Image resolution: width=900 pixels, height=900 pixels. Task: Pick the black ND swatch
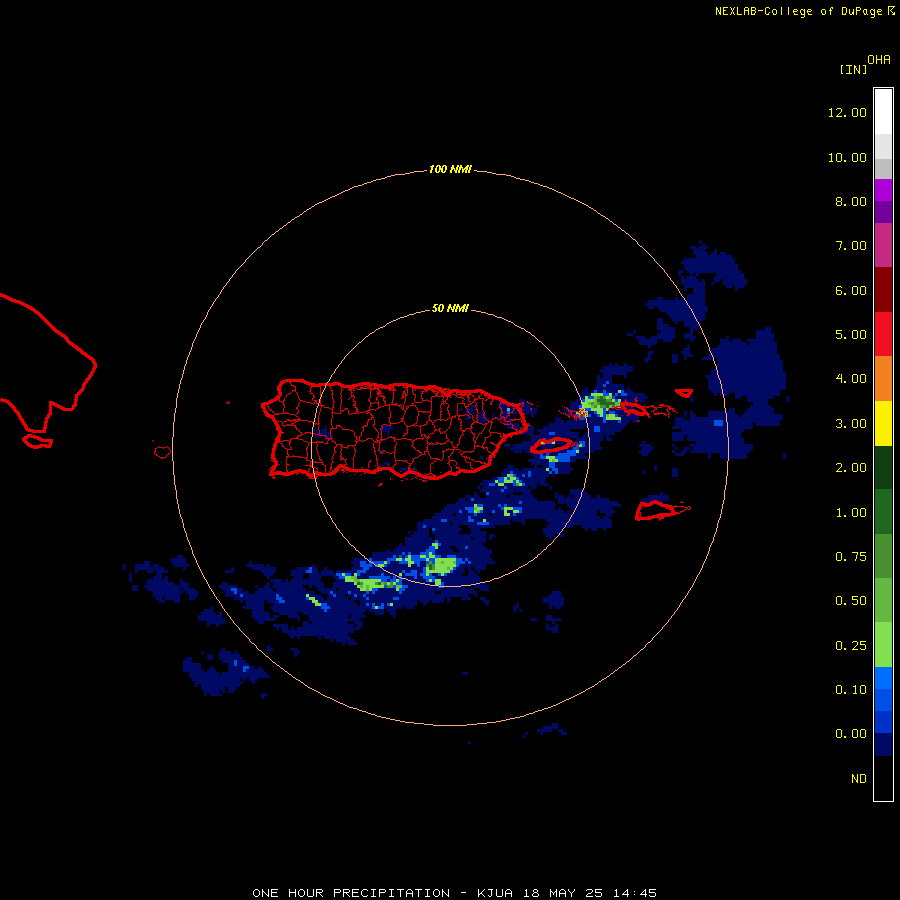[883, 778]
